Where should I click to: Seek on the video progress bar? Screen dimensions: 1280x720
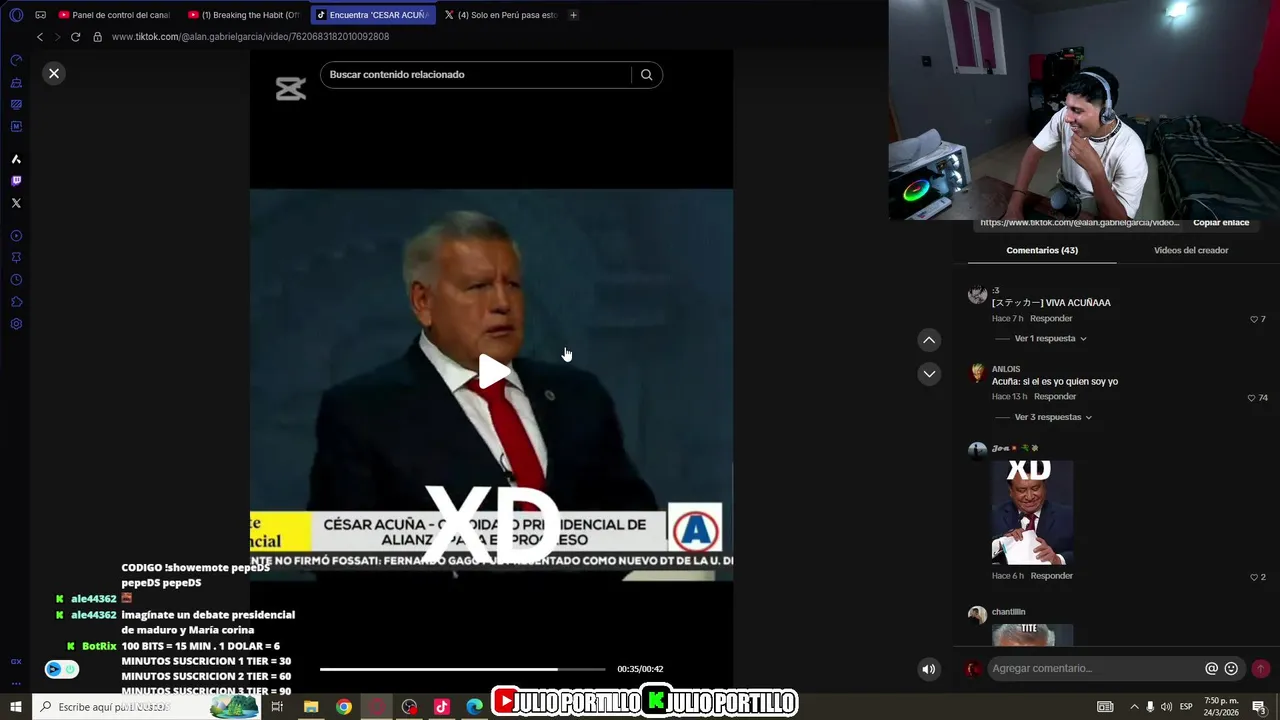click(462, 669)
